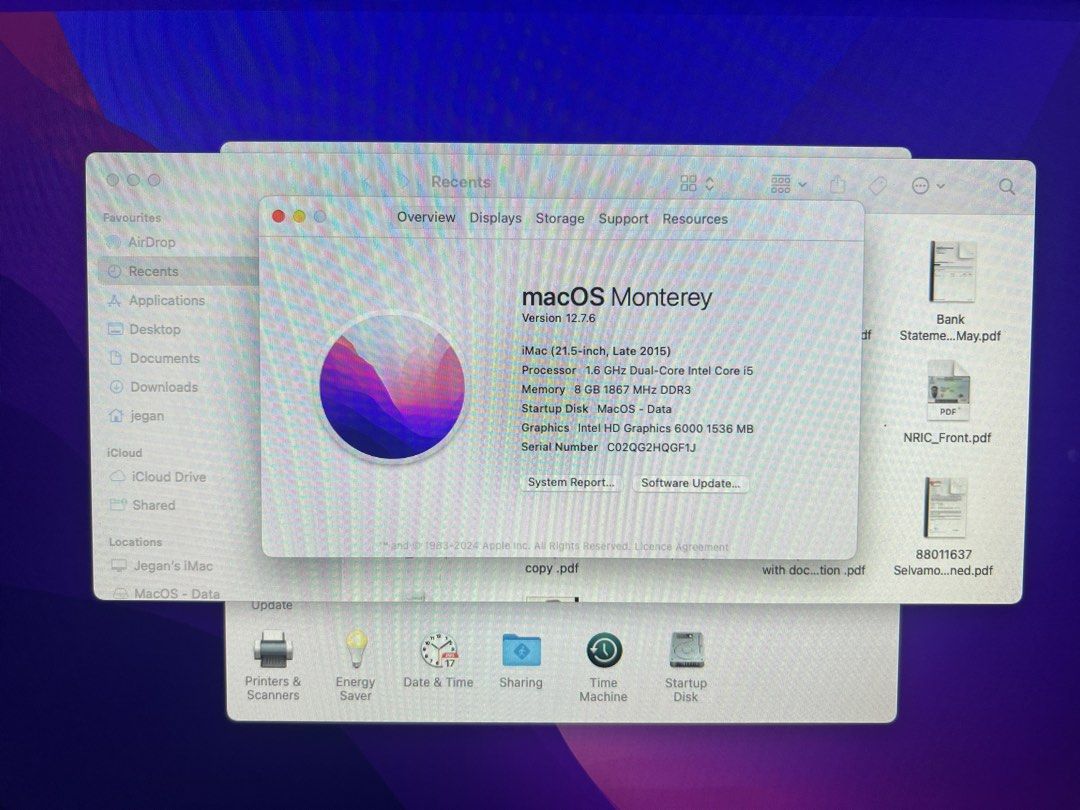Open the Finder group-by dropdown
Image resolution: width=1080 pixels, height=810 pixels.
click(788, 184)
